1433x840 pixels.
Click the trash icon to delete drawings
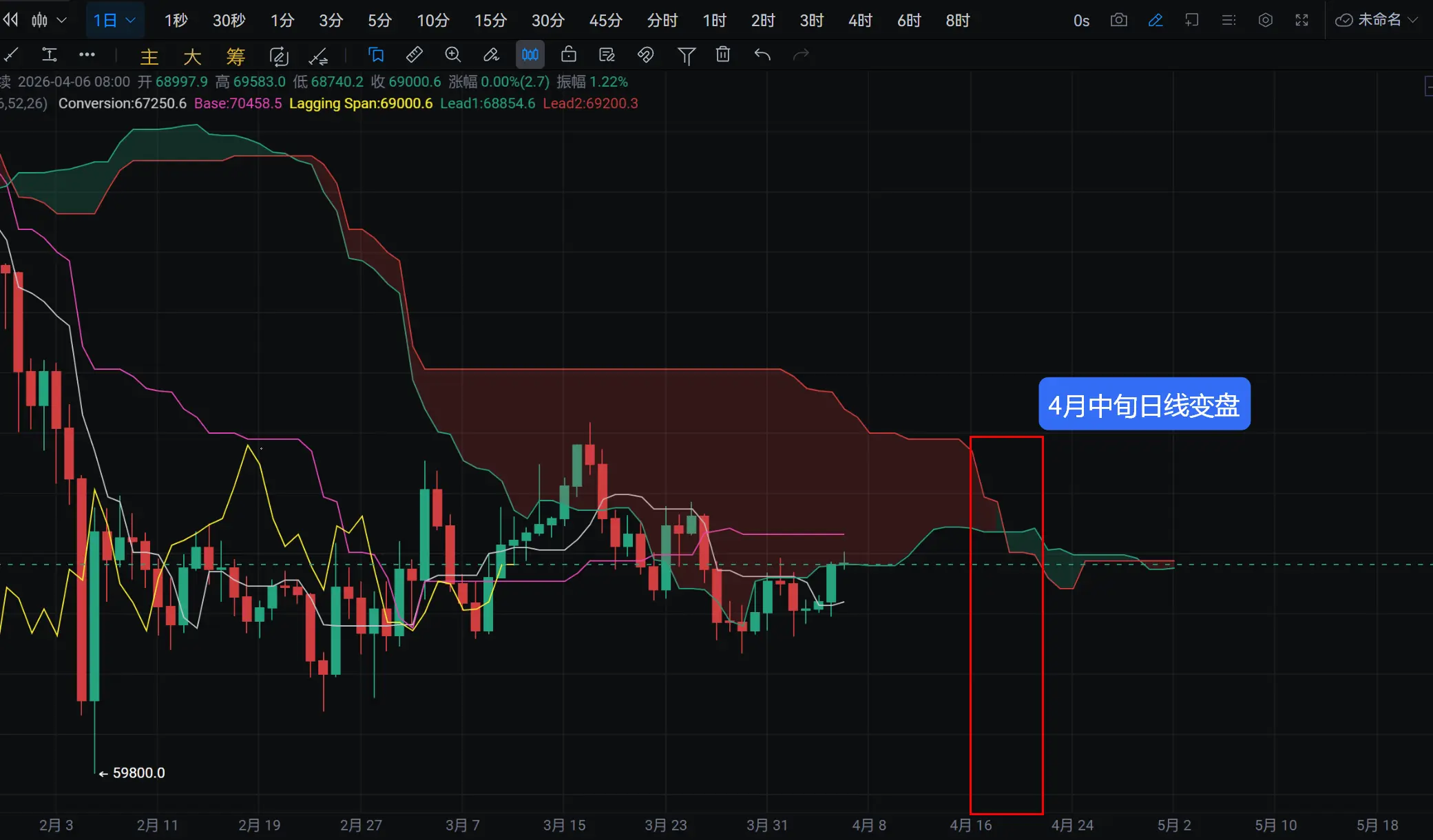tap(722, 54)
